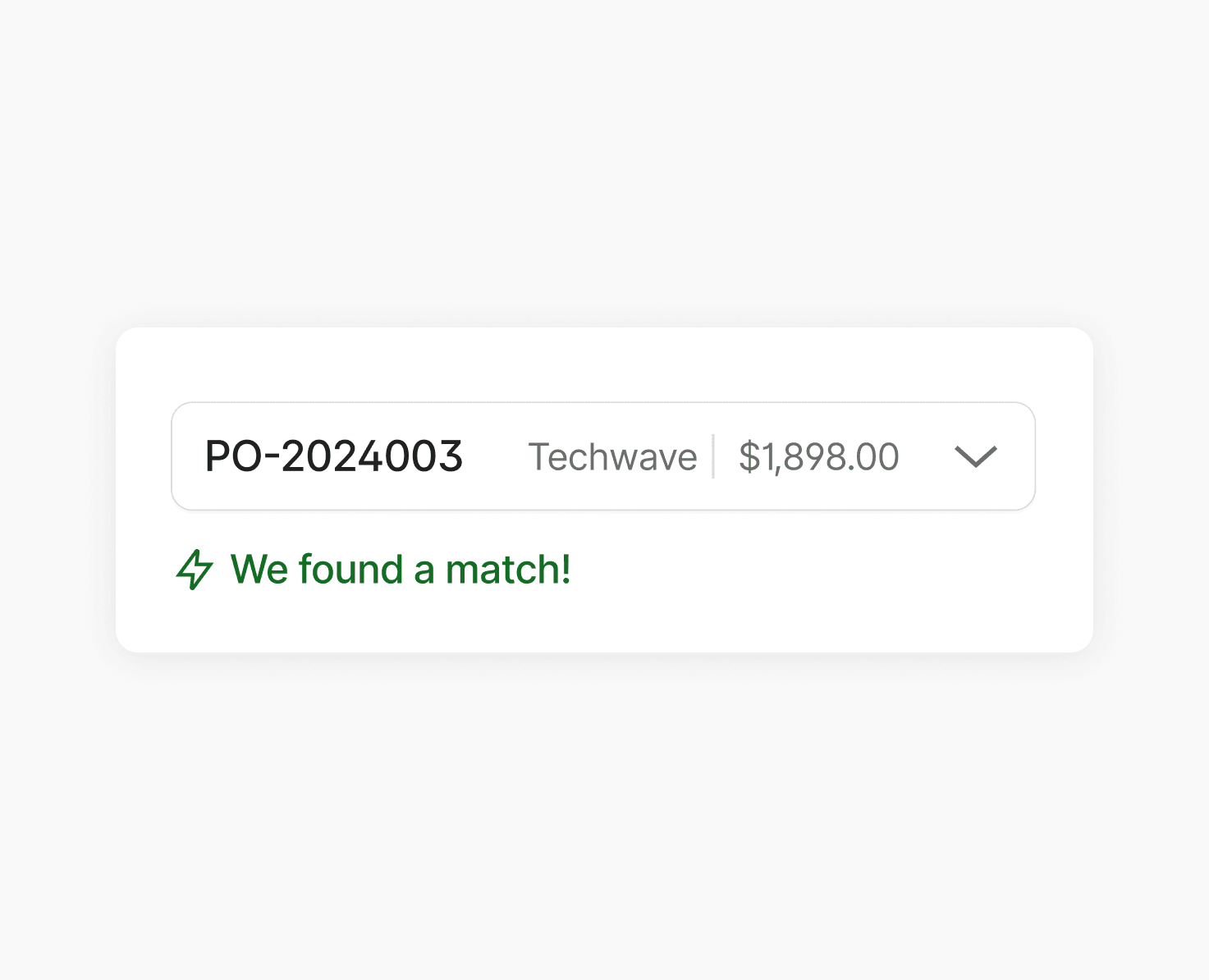Click the "We found a match!" message
The height and width of the screenshot is (980, 1209).
tap(401, 570)
